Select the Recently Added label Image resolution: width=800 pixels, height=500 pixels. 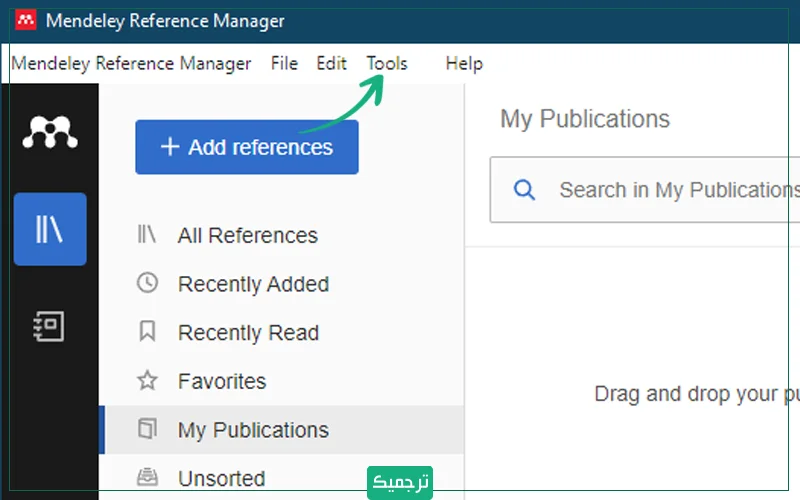pyautogui.click(x=253, y=284)
